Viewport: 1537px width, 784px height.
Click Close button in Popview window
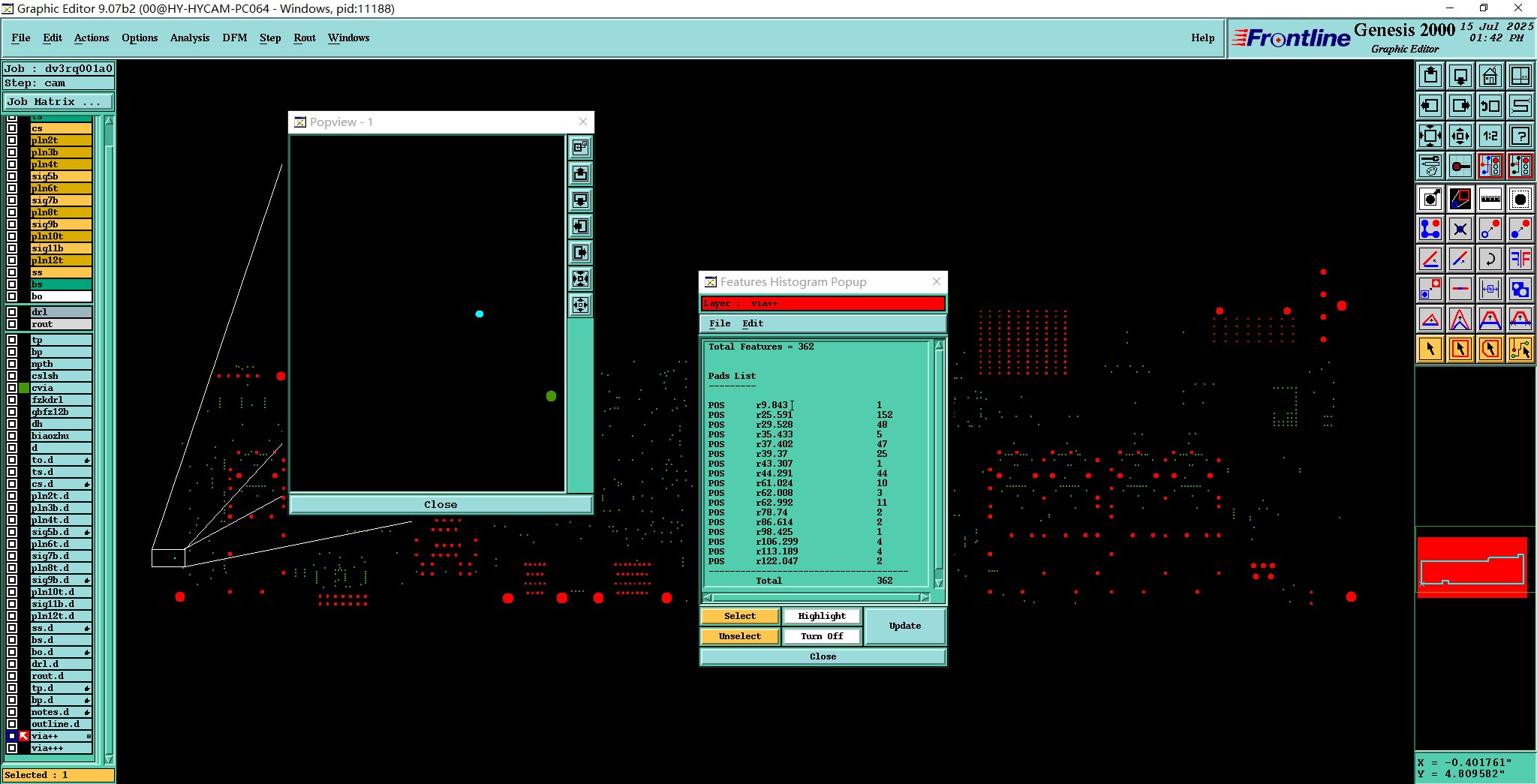coord(441,504)
